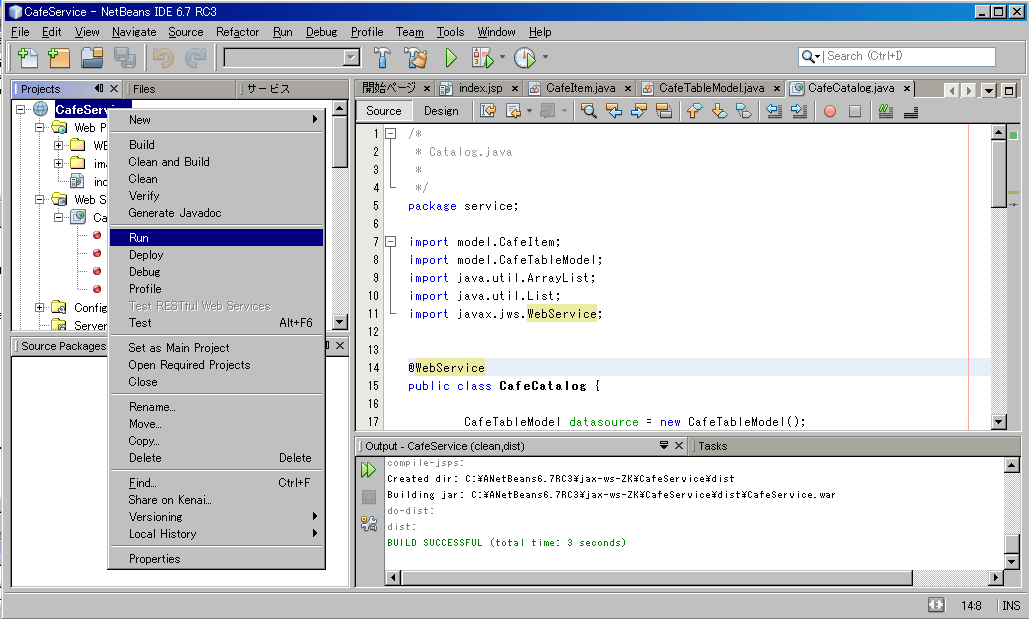
Task: Open the Tools menu in menu bar
Action: click(x=450, y=32)
